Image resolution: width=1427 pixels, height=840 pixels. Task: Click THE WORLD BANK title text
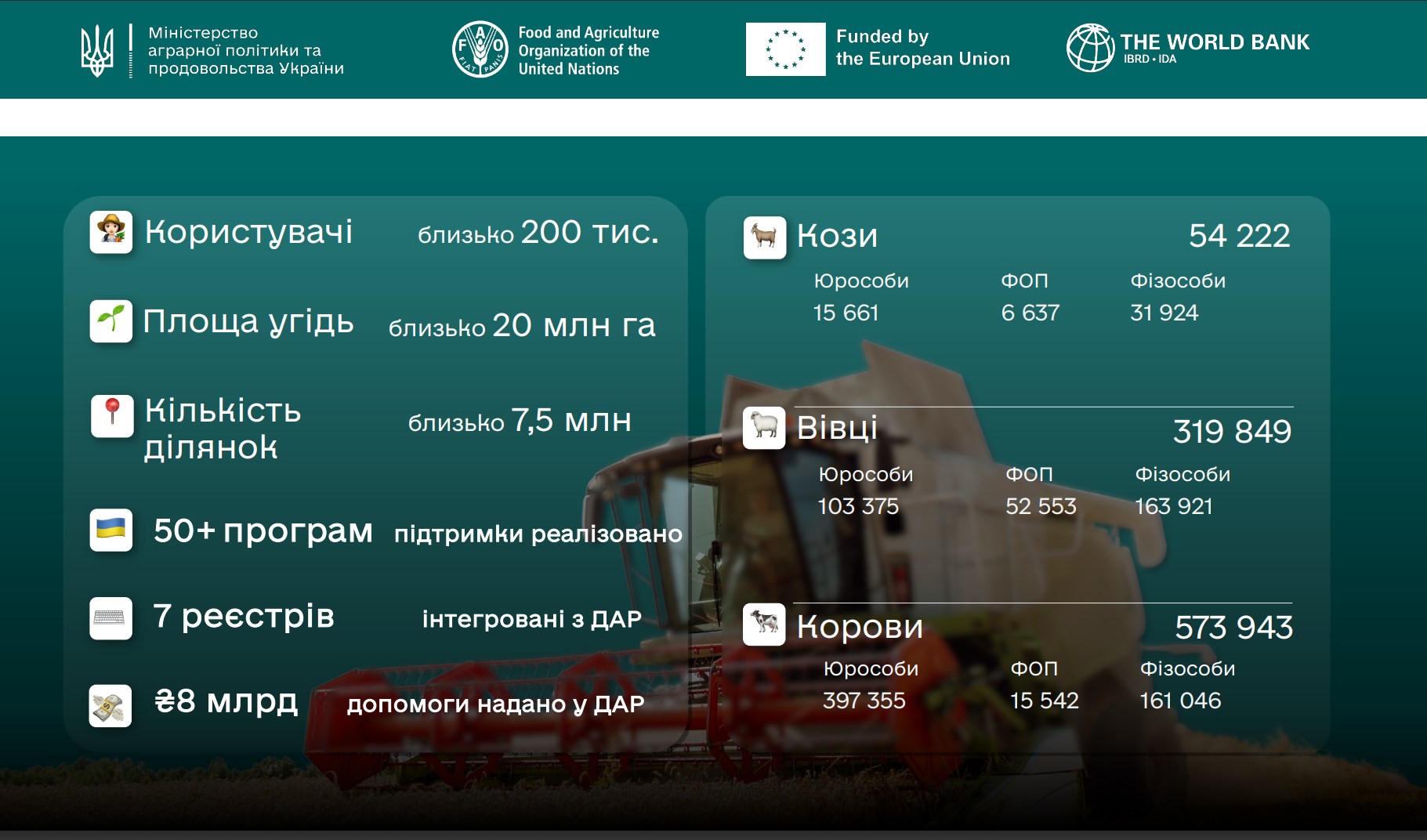[x=1214, y=42]
